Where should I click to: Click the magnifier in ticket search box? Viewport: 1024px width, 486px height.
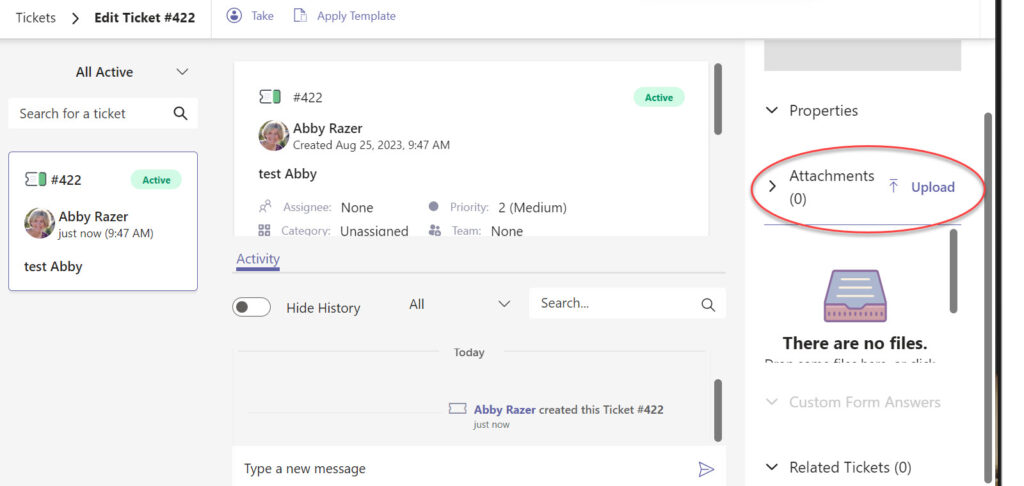180,114
